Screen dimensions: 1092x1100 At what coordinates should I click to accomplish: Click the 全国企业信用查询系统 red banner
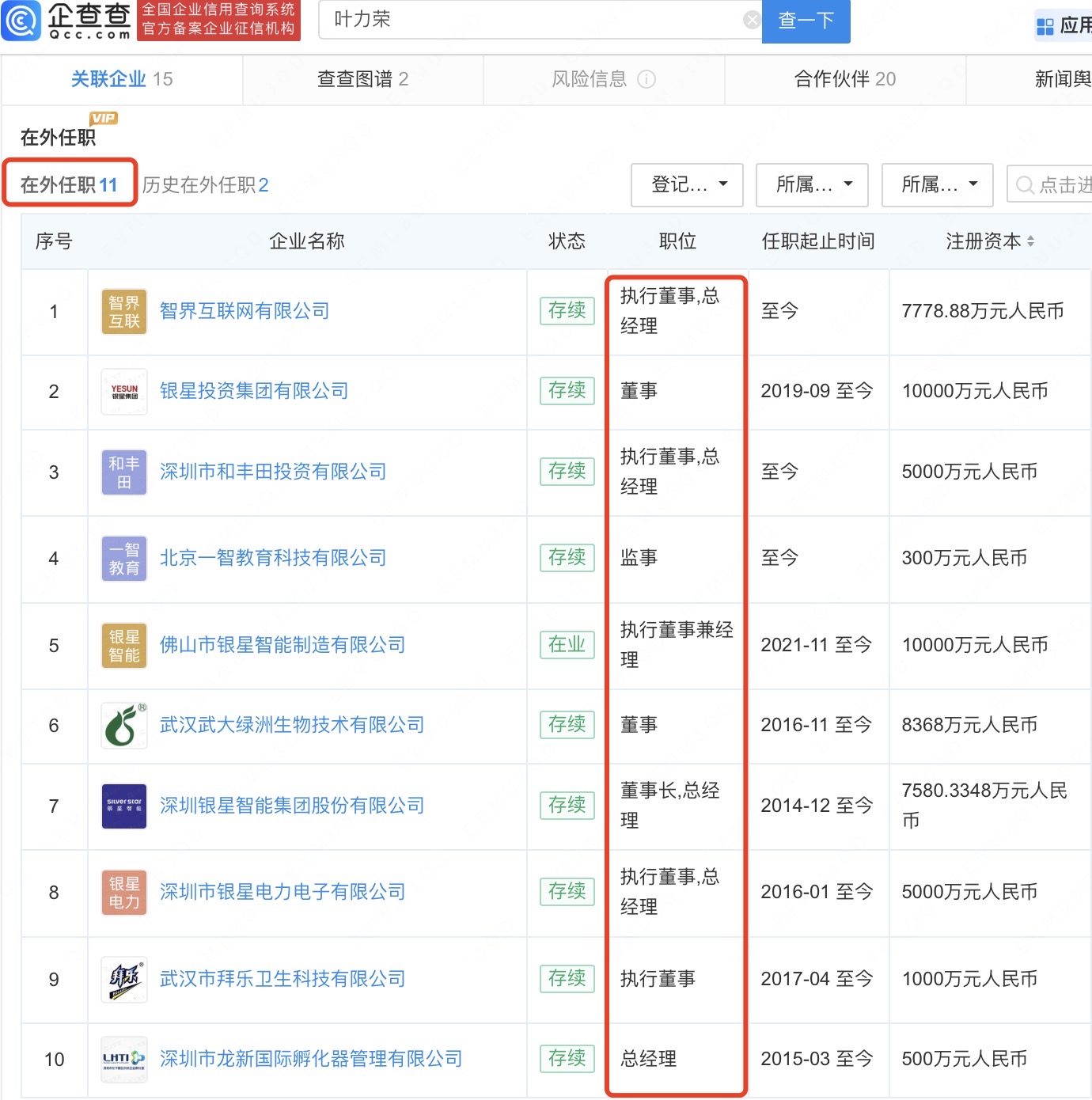218,20
